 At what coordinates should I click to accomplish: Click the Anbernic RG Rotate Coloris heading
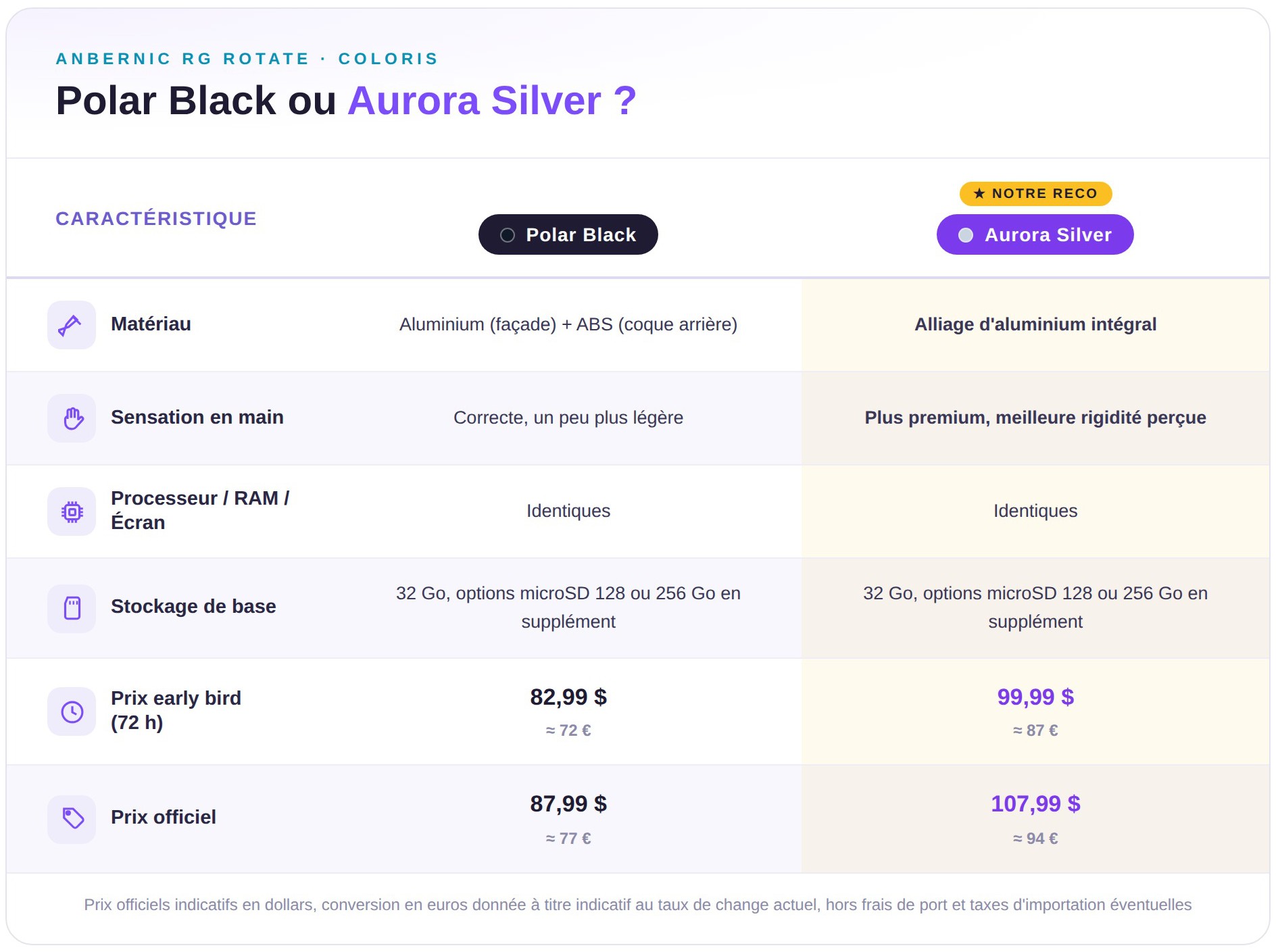click(247, 59)
